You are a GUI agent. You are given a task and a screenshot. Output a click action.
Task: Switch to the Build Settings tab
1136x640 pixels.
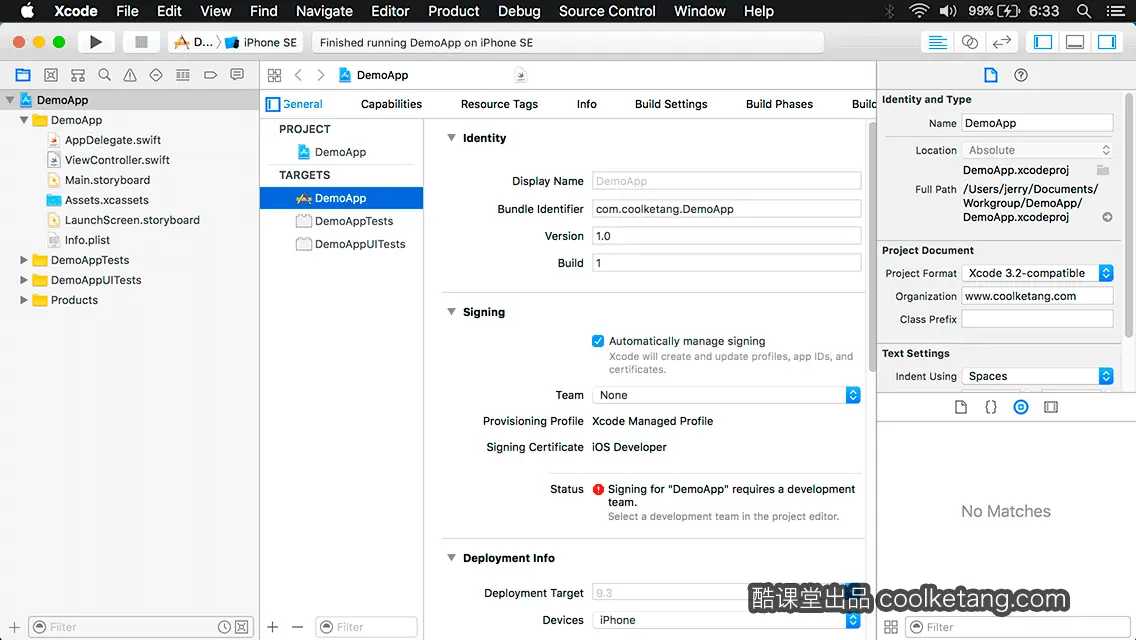(x=671, y=104)
